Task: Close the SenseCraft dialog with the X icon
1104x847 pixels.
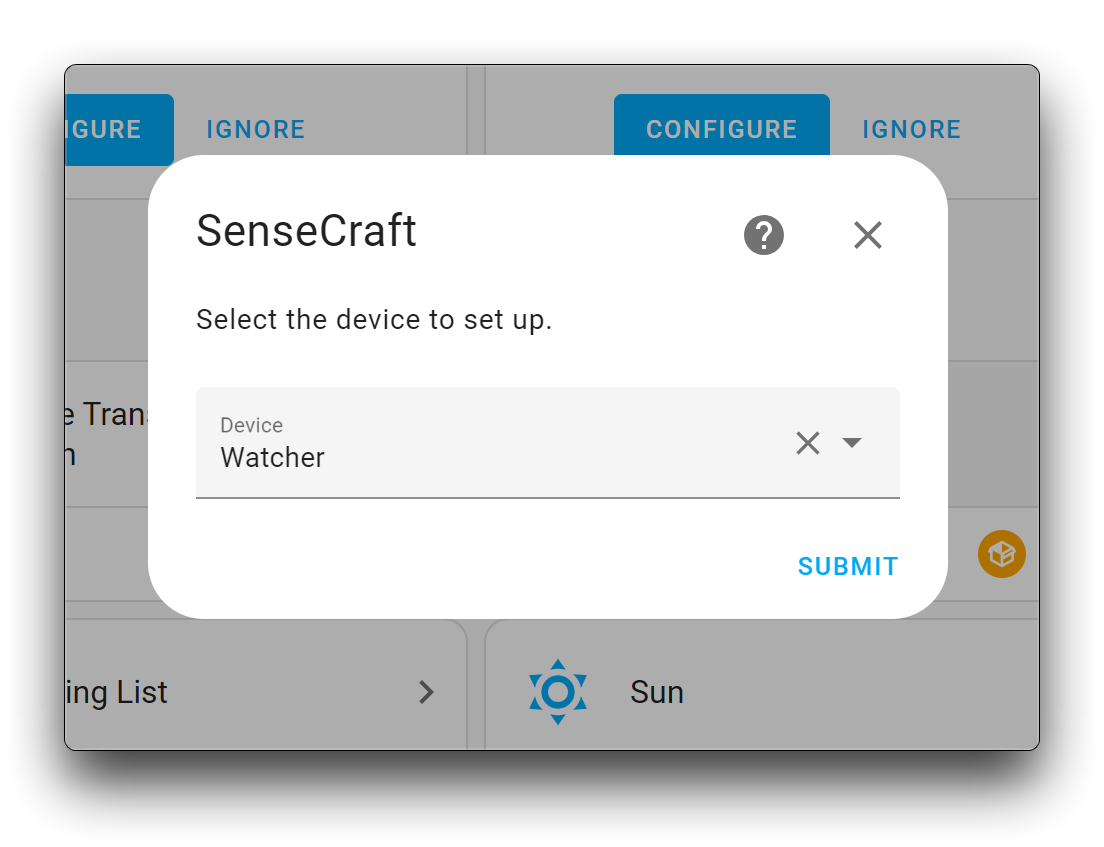Action: (867, 235)
